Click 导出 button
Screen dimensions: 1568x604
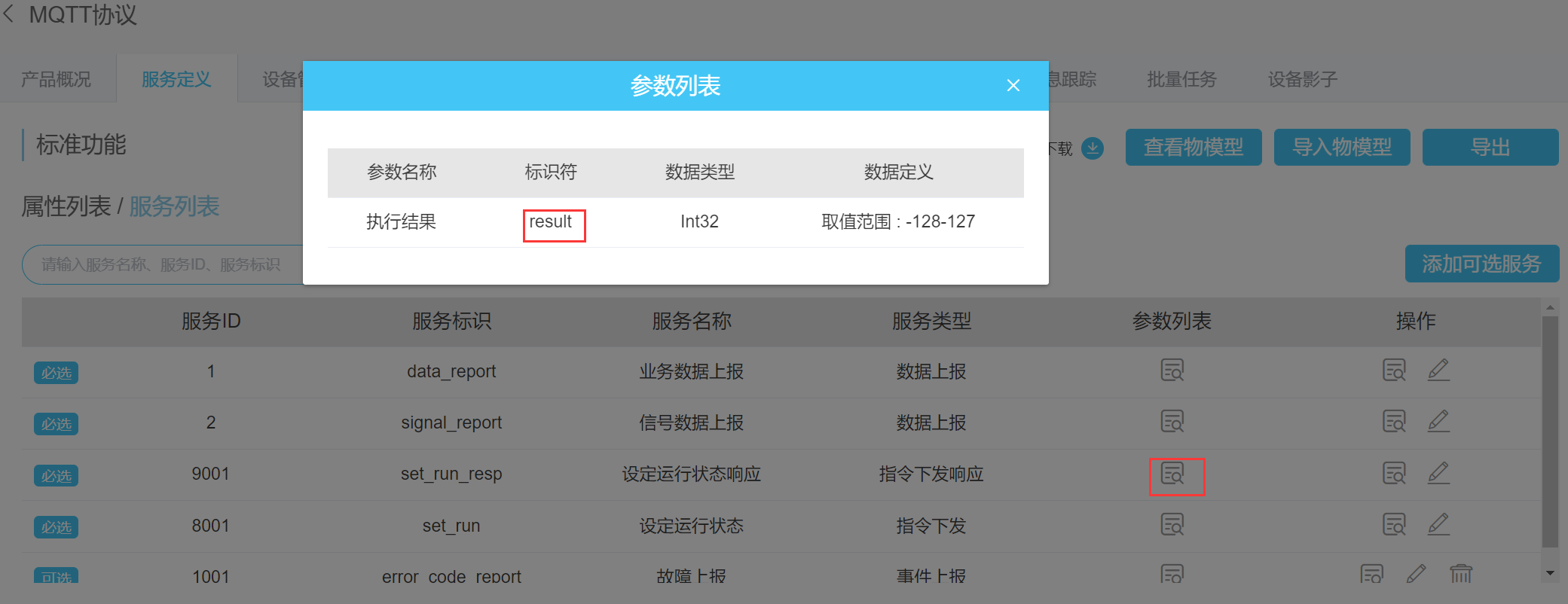tap(1490, 147)
